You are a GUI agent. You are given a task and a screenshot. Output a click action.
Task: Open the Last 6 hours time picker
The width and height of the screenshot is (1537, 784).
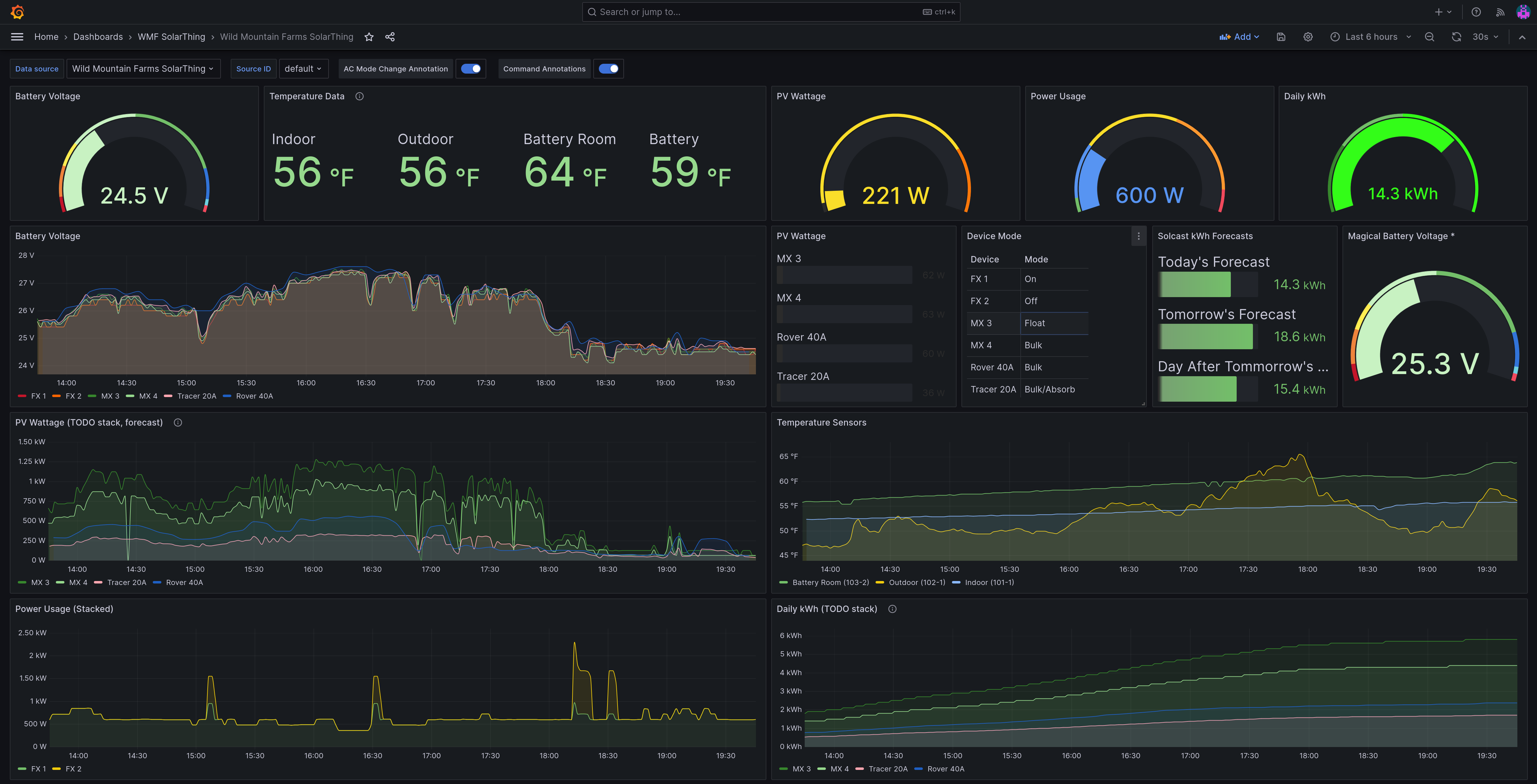(1370, 37)
